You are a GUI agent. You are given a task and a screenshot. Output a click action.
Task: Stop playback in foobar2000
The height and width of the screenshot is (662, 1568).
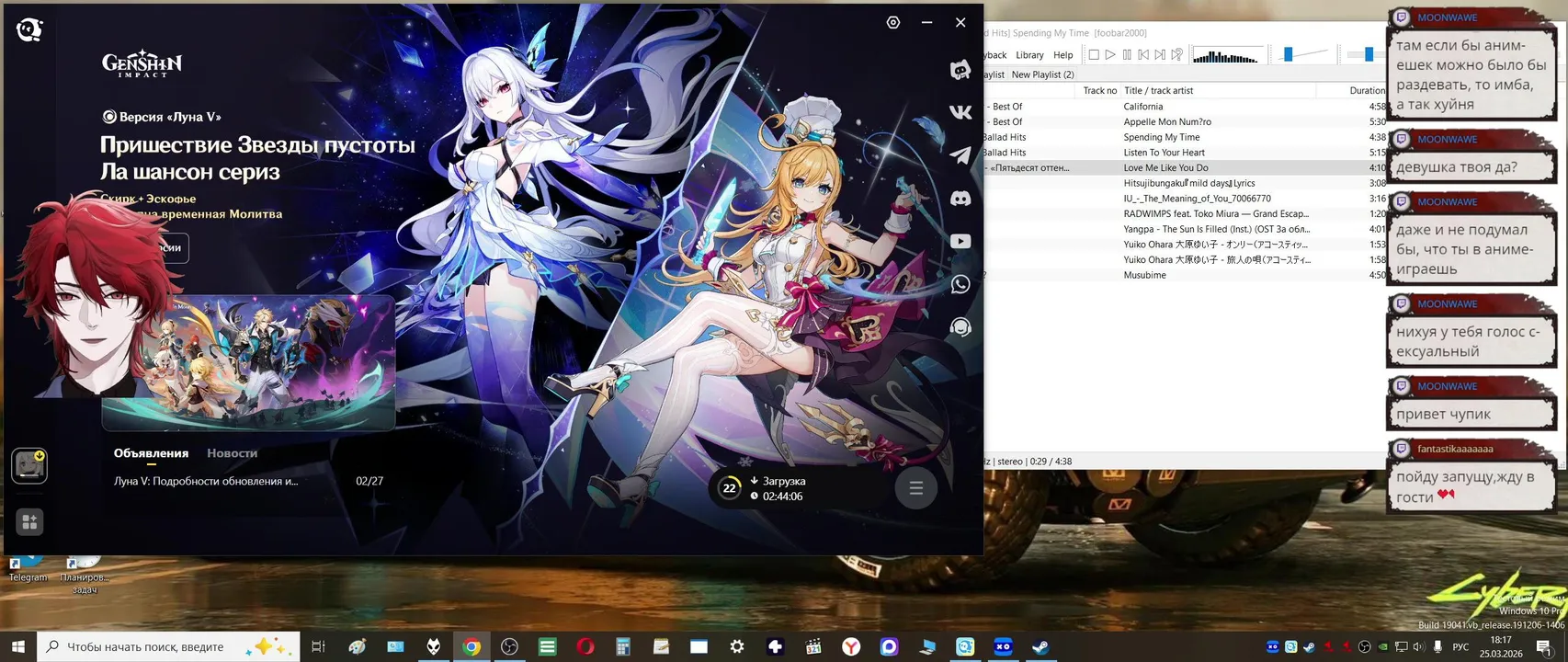pyautogui.click(x=1094, y=55)
